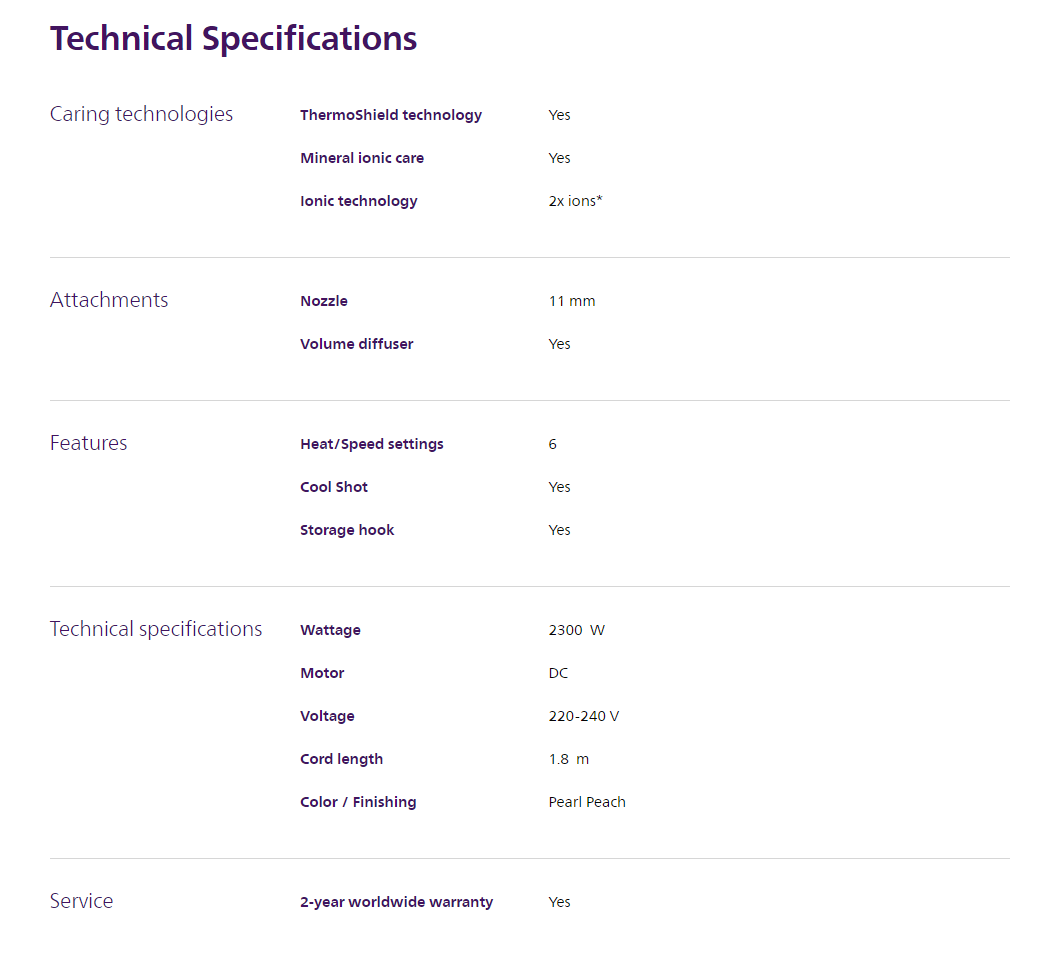1048x968 pixels.
Task: Click the 2x ions* value
Action: (575, 201)
